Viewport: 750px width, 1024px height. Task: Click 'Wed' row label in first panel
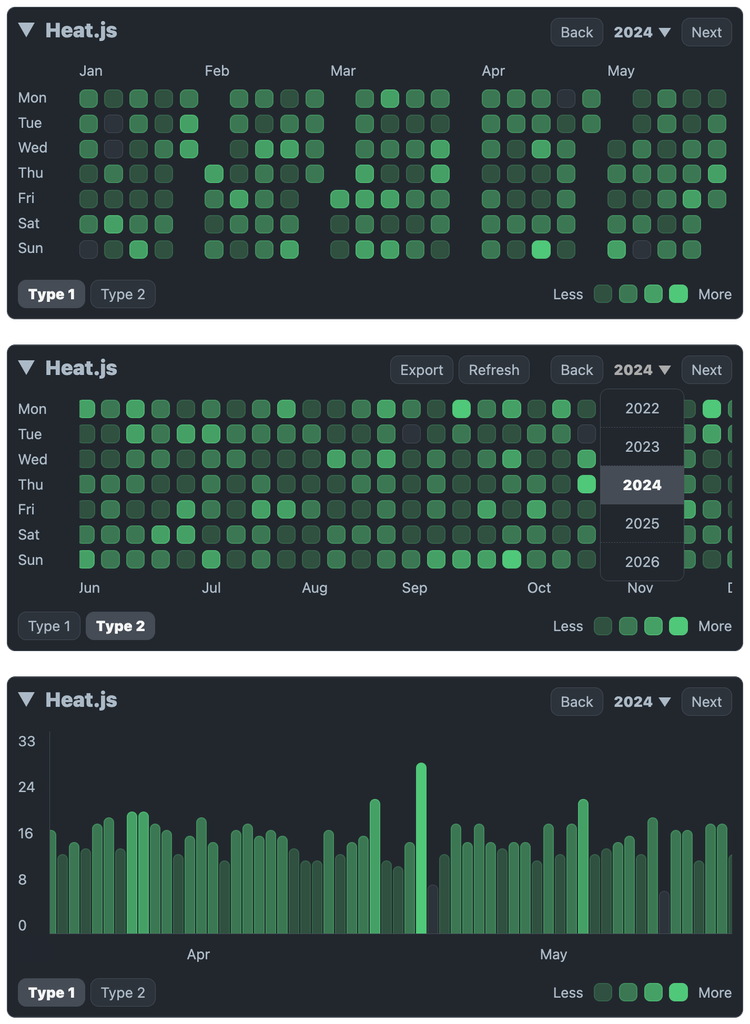coord(33,148)
